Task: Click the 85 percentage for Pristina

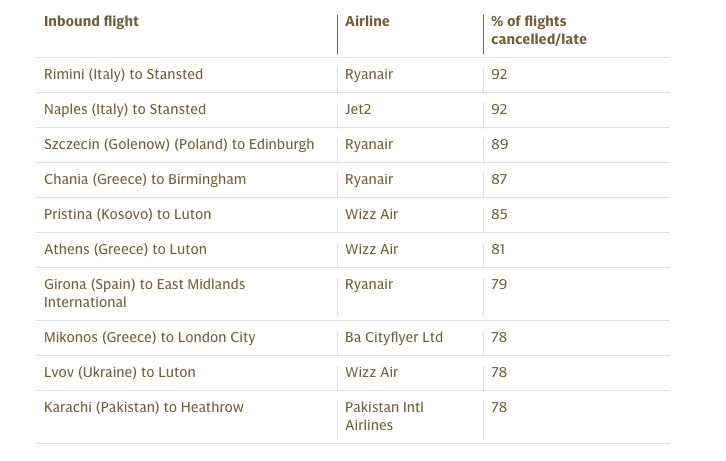Action: click(x=499, y=214)
